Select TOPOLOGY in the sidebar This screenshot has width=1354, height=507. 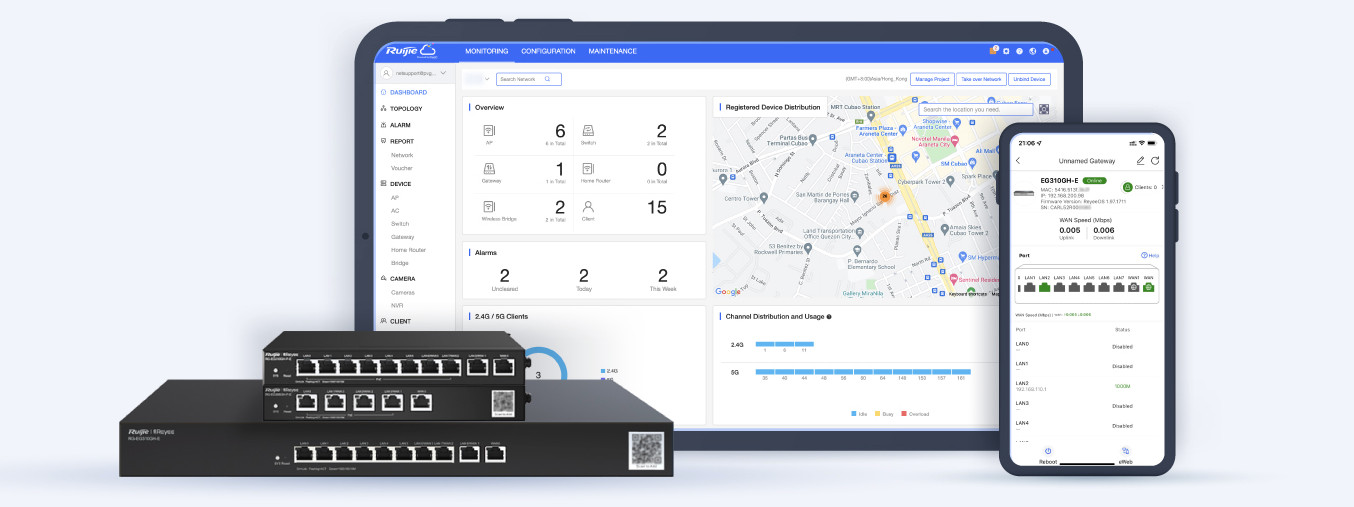[x=406, y=108]
